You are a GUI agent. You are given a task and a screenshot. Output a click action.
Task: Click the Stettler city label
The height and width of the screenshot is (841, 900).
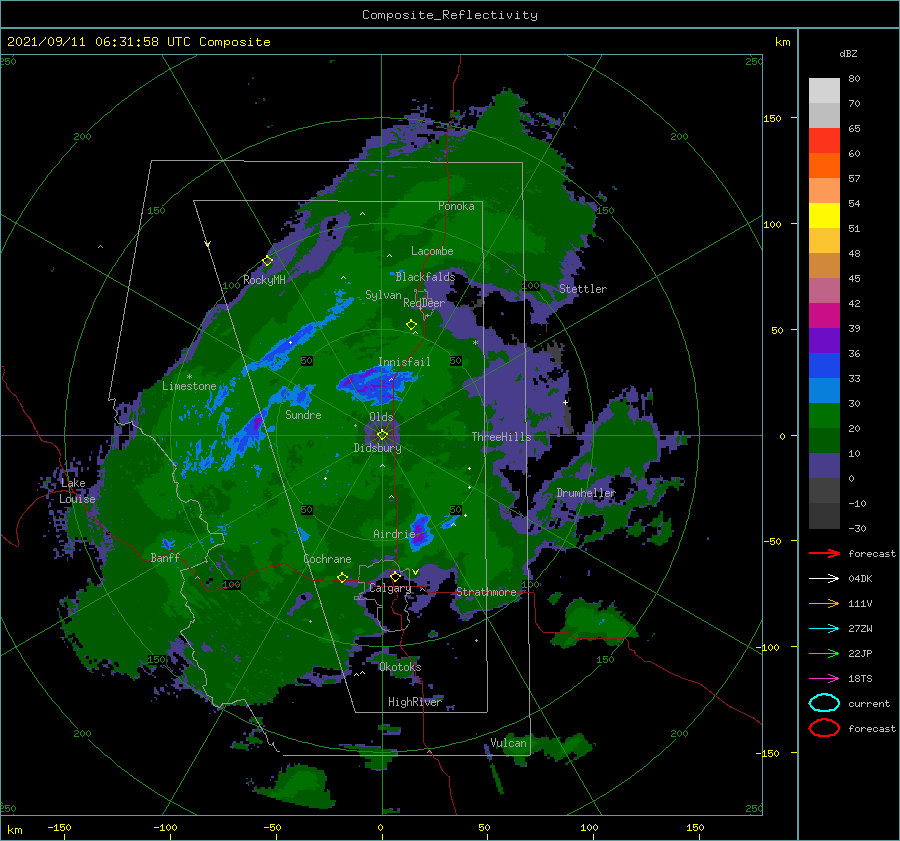(x=583, y=289)
